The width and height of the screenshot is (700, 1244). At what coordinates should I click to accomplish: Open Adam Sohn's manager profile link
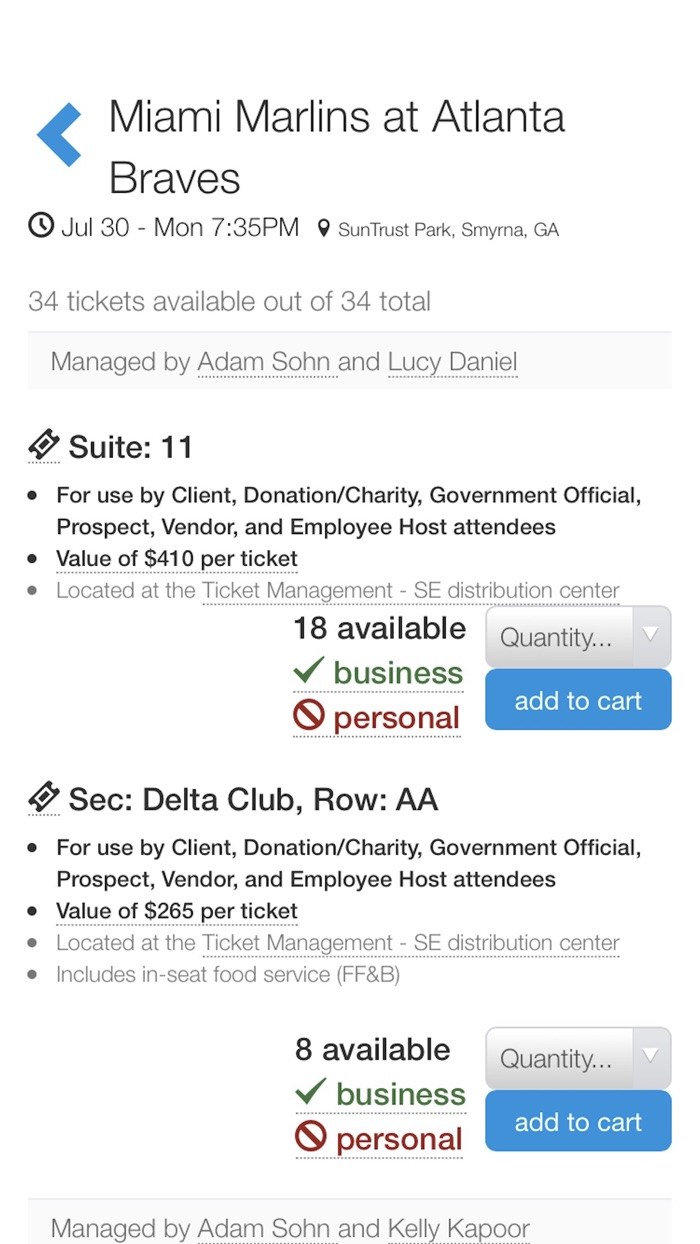pyautogui.click(x=266, y=362)
